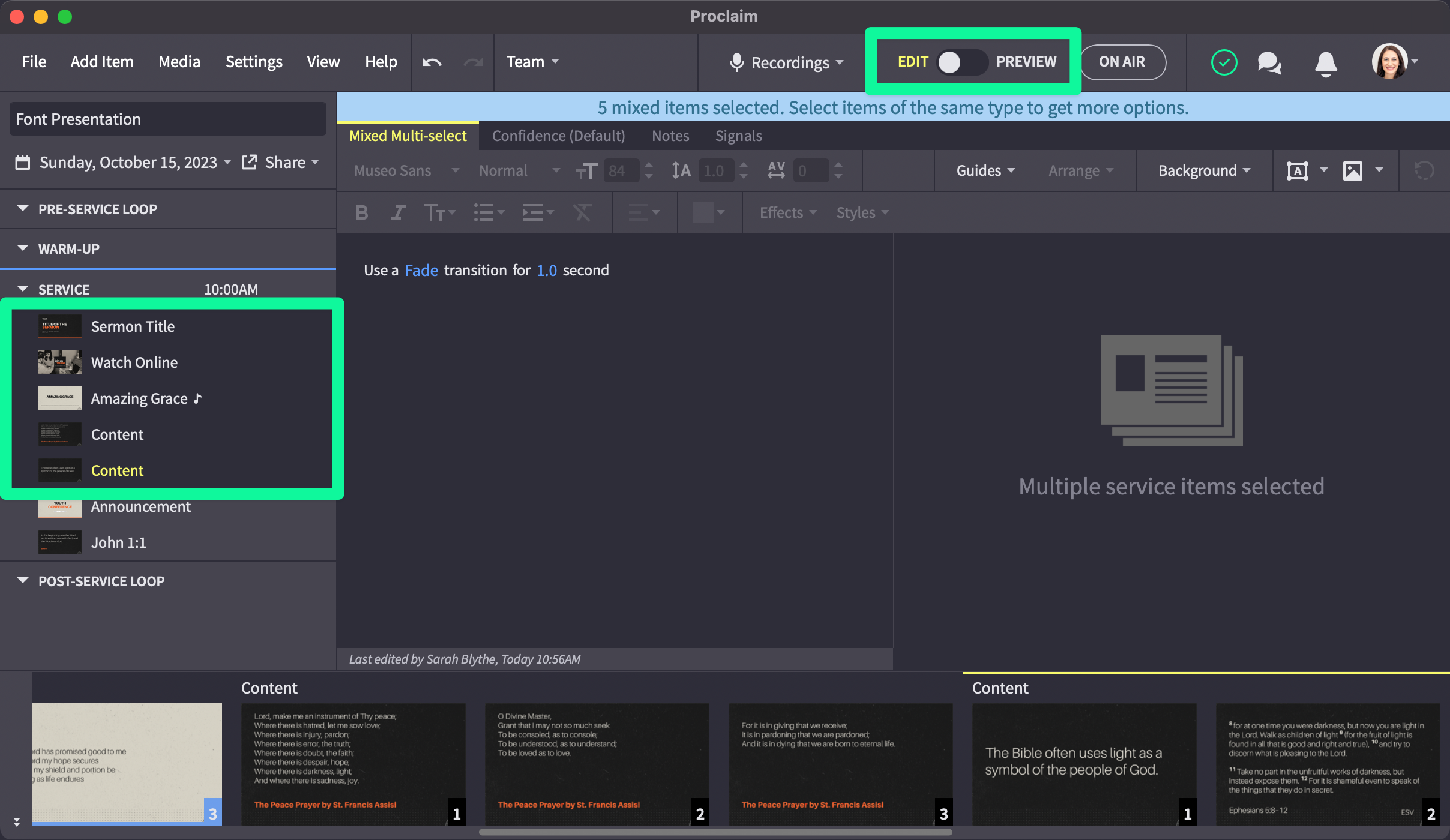
Task: Open the Help menu
Action: 381,62
